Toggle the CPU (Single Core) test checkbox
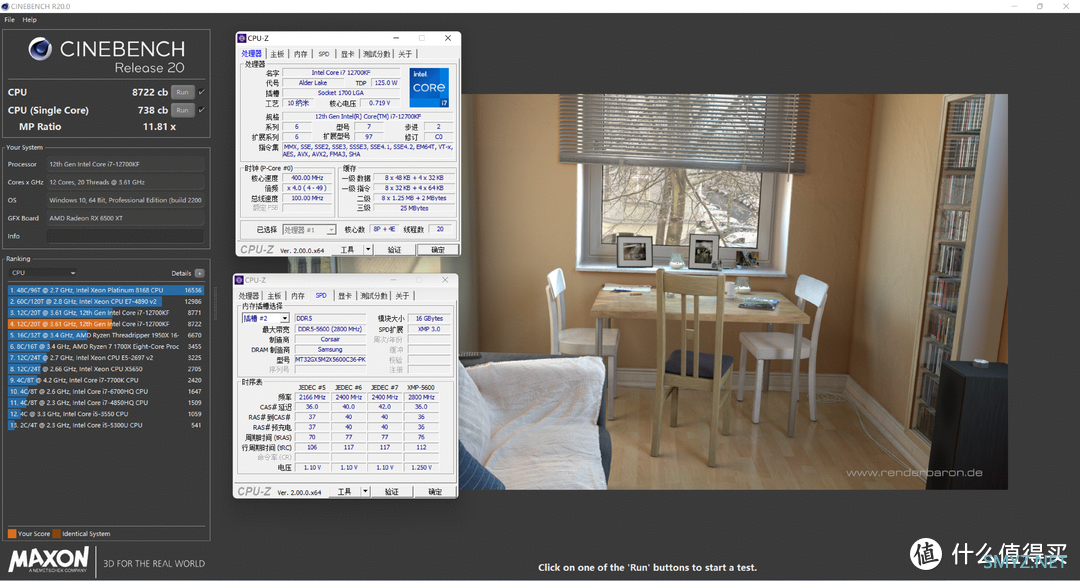 (201, 110)
